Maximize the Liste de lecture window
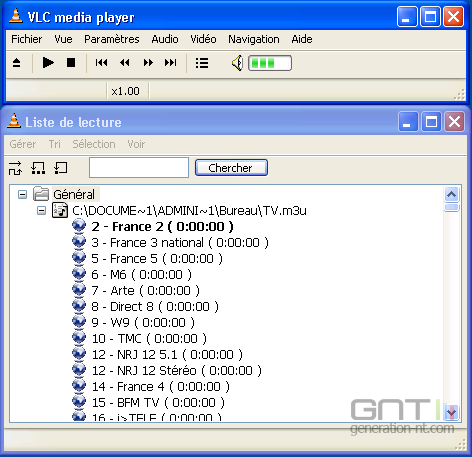Screen dimensions: 472x457 tap(431, 122)
